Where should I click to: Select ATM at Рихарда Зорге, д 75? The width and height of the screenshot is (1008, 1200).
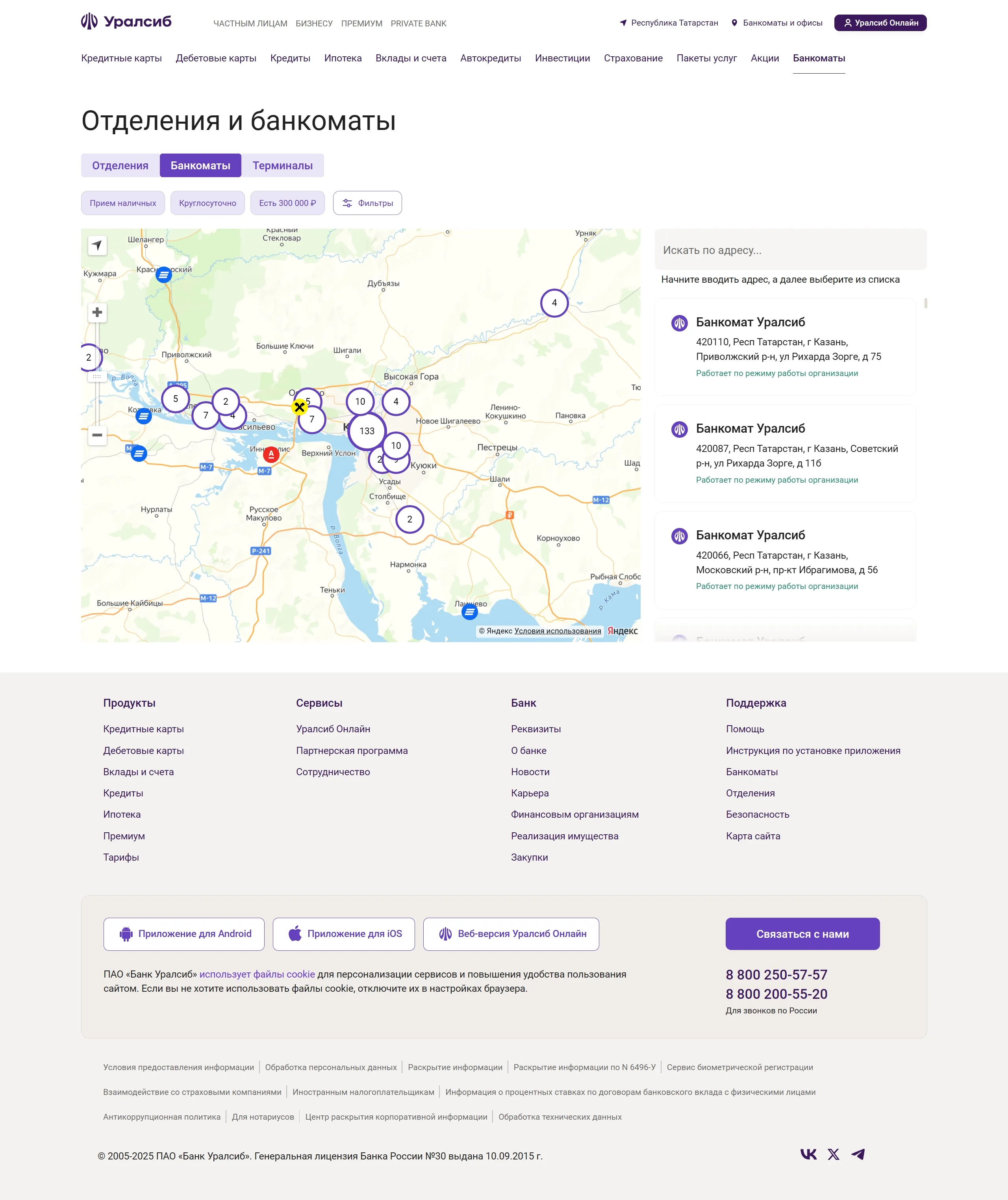pyautogui.click(x=785, y=347)
